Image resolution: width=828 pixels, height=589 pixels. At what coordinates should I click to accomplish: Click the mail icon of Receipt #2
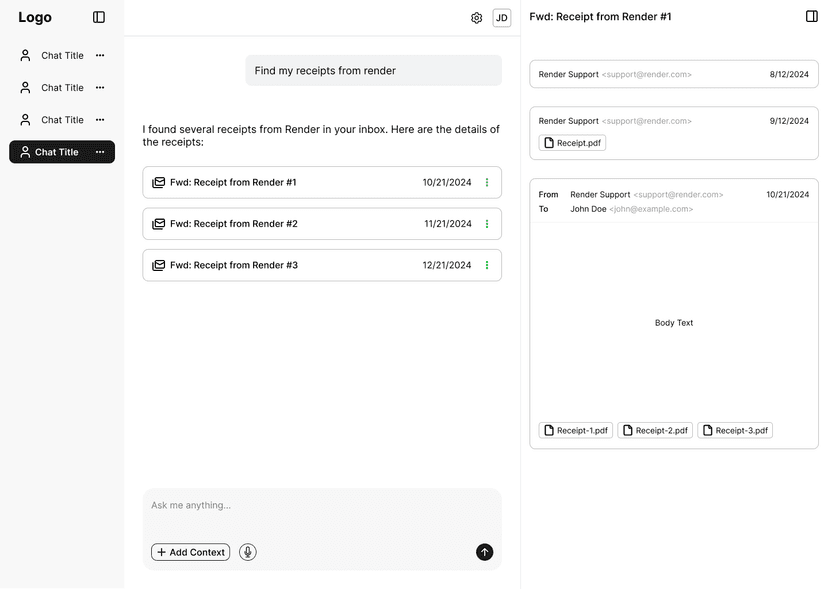(158, 224)
